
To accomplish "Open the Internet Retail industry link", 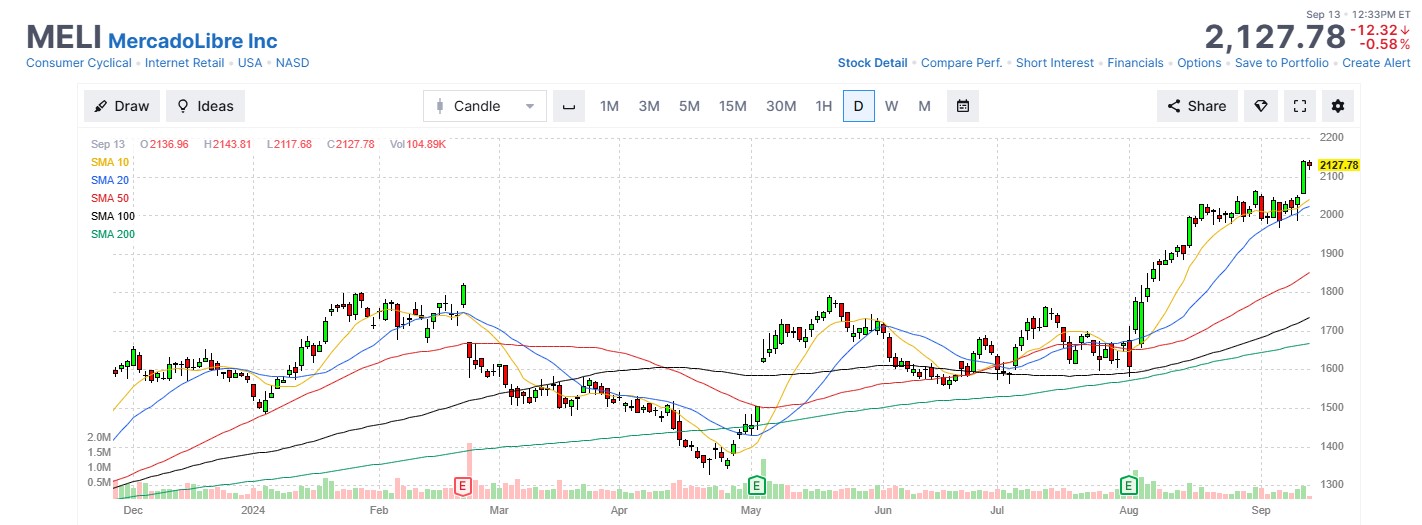I will (x=185, y=63).
